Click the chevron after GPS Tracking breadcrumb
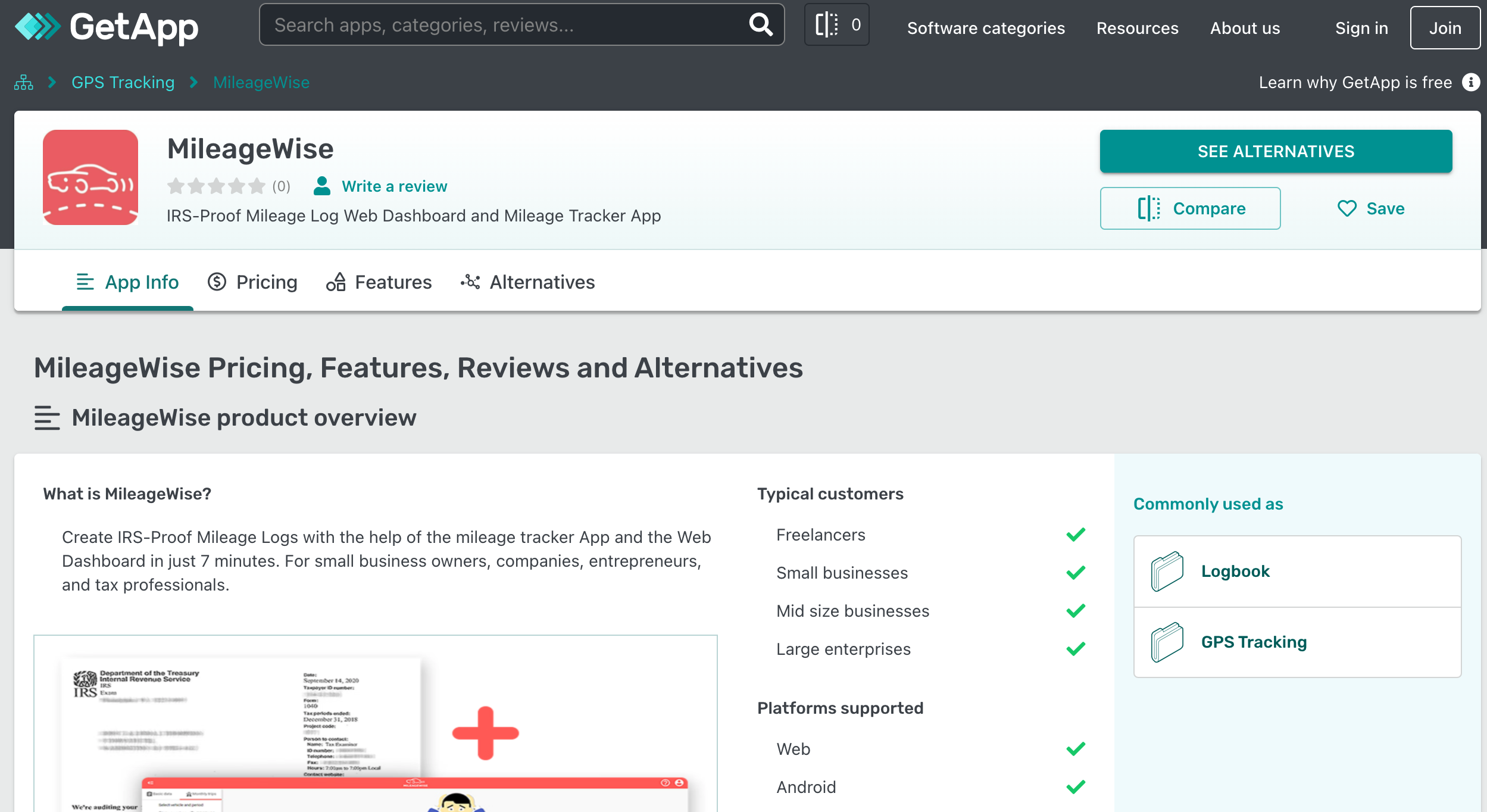Image resolution: width=1487 pixels, height=812 pixels. click(193, 82)
